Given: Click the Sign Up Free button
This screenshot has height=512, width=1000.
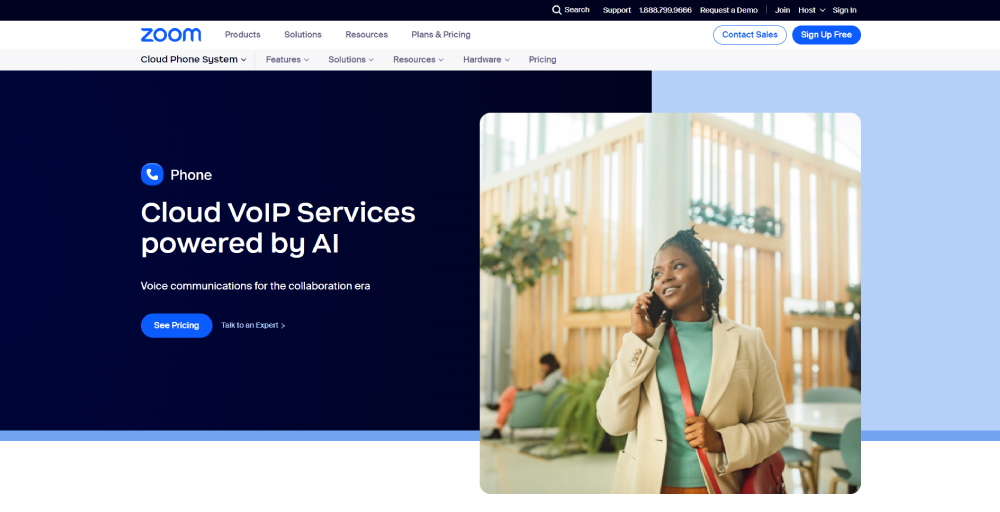Looking at the screenshot, I should [x=826, y=35].
